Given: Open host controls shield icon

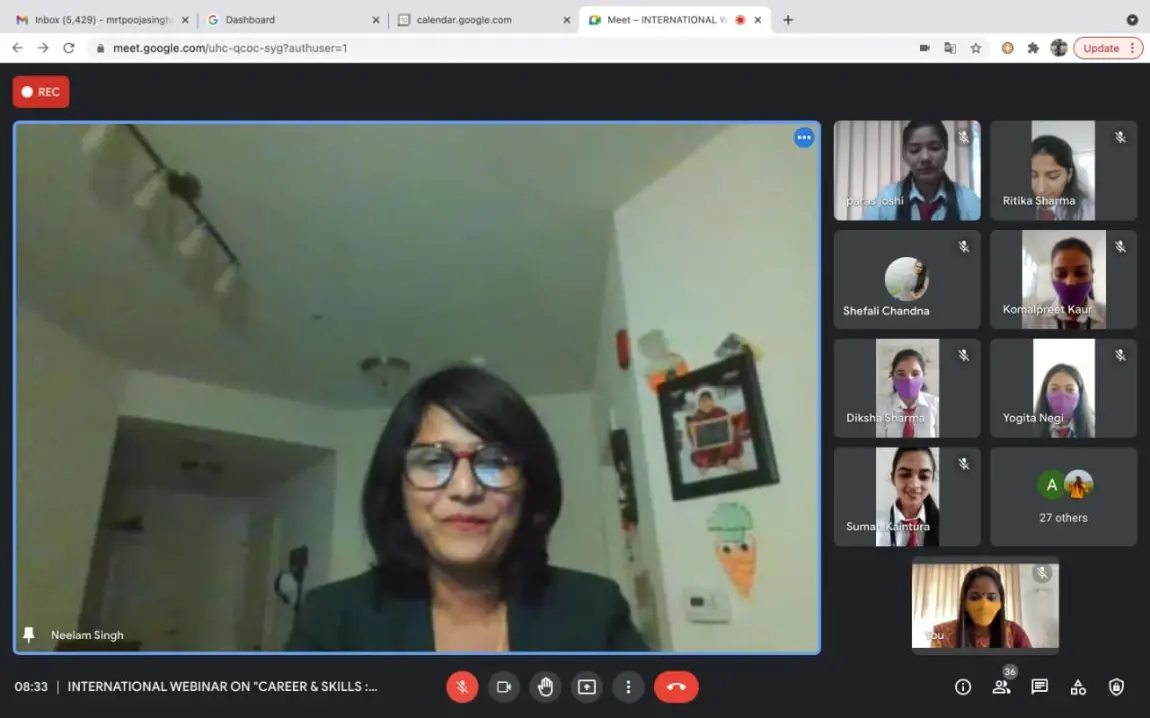Looking at the screenshot, I should pos(1117,687).
